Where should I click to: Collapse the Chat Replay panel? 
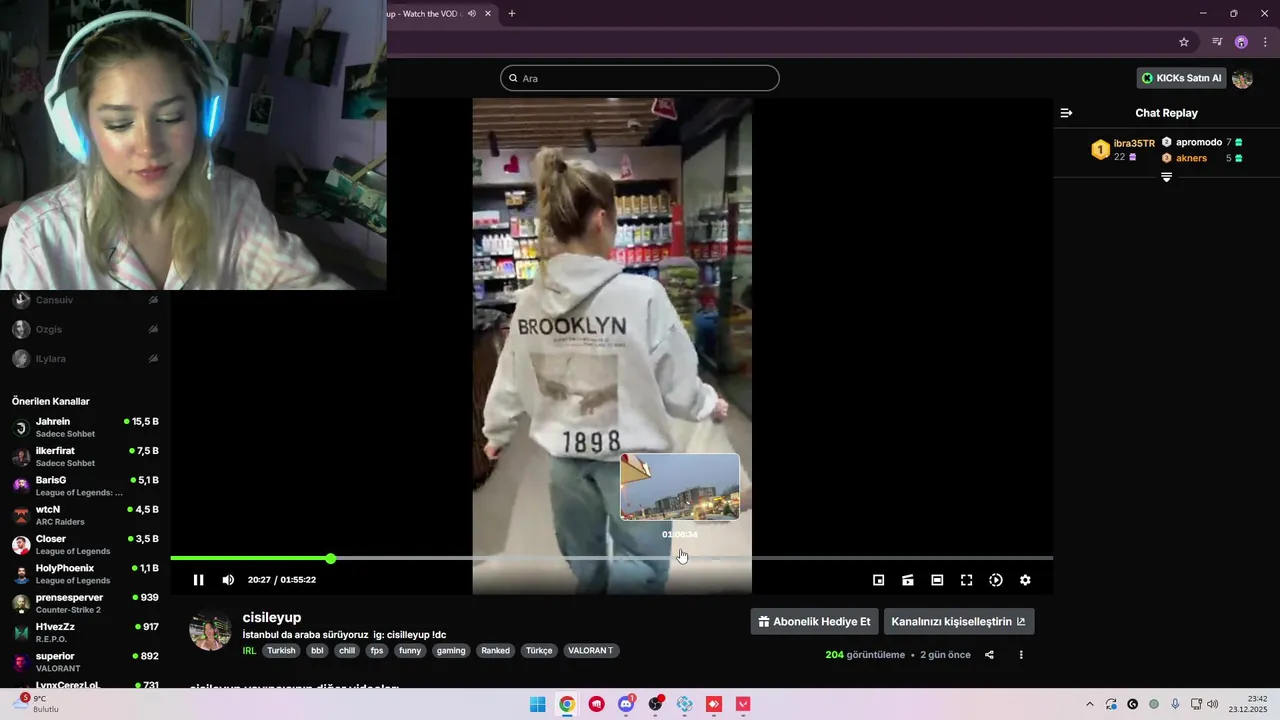pos(1066,113)
